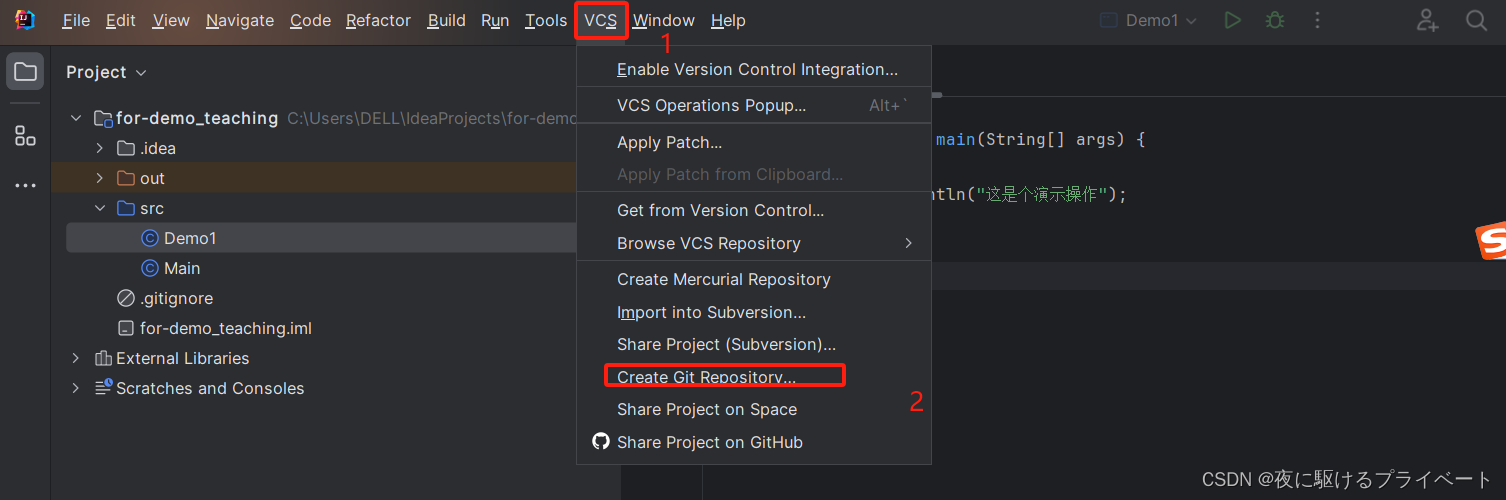The height and width of the screenshot is (500, 1506).
Task: Open the Window menu
Action: coord(664,20)
